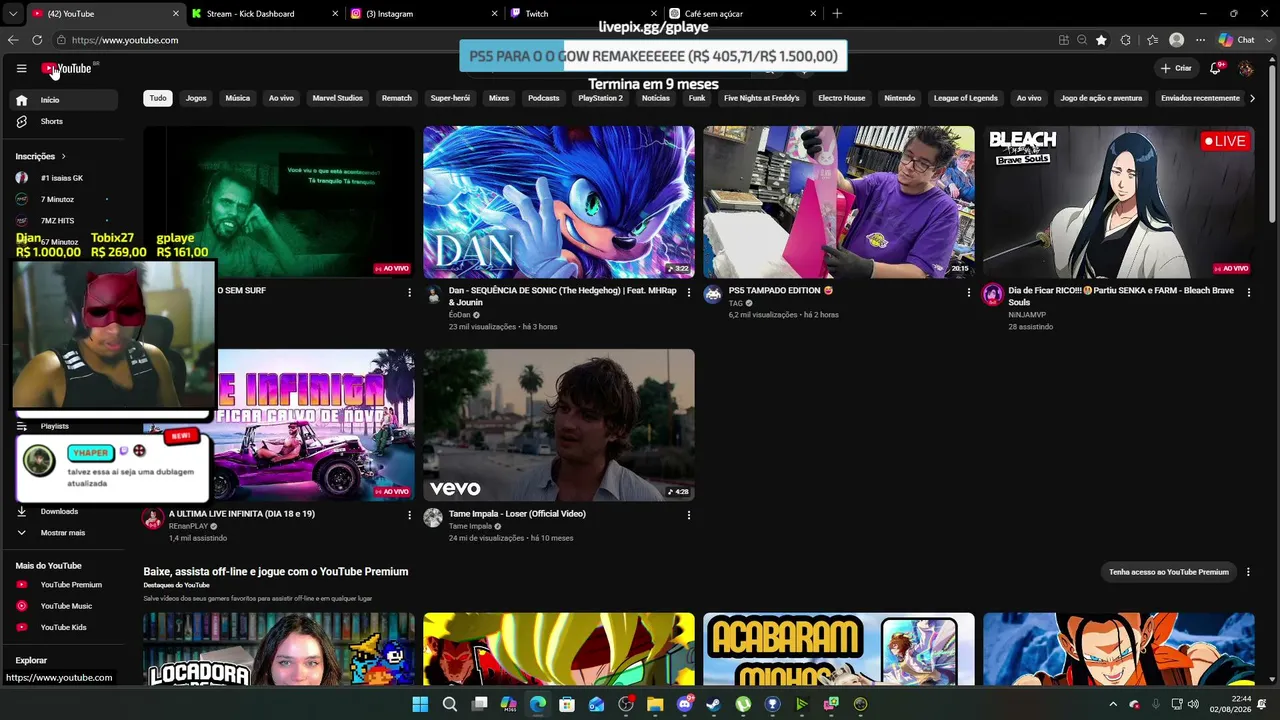
Task: Open the NINJAMVP channel name link
Action: pyautogui.click(x=1027, y=315)
